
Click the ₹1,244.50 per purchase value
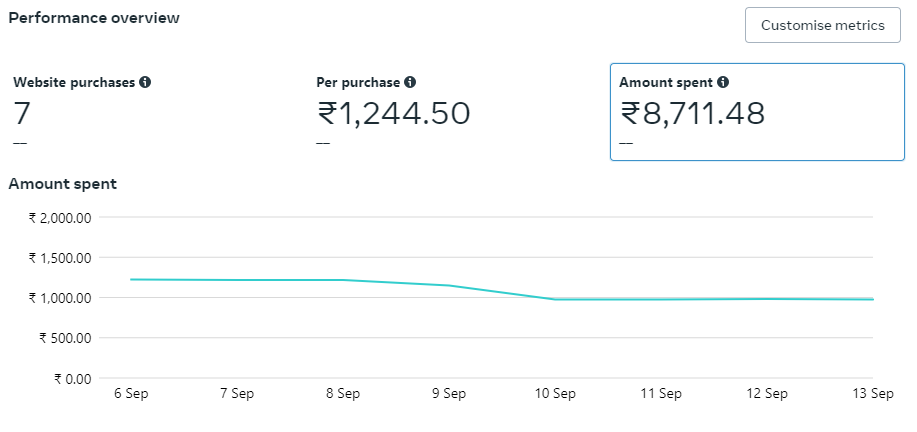[393, 114]
